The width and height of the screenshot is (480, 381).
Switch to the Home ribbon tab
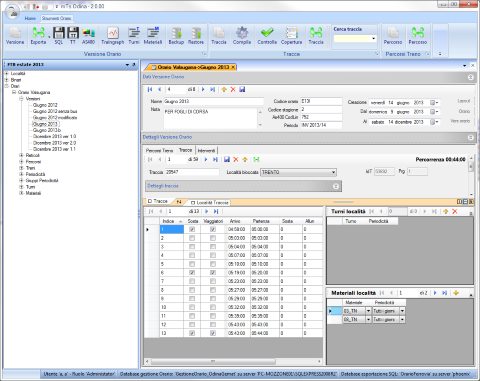(30, 18)
